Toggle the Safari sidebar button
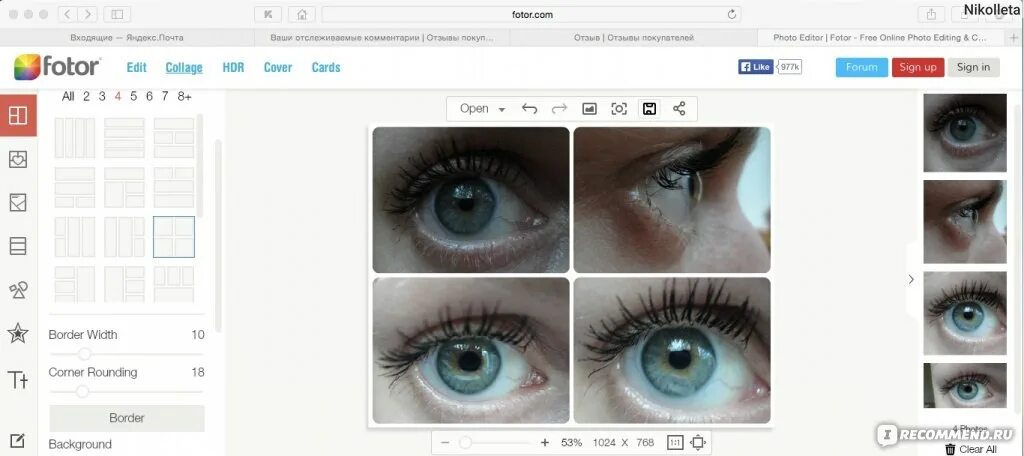 point(117,14)
